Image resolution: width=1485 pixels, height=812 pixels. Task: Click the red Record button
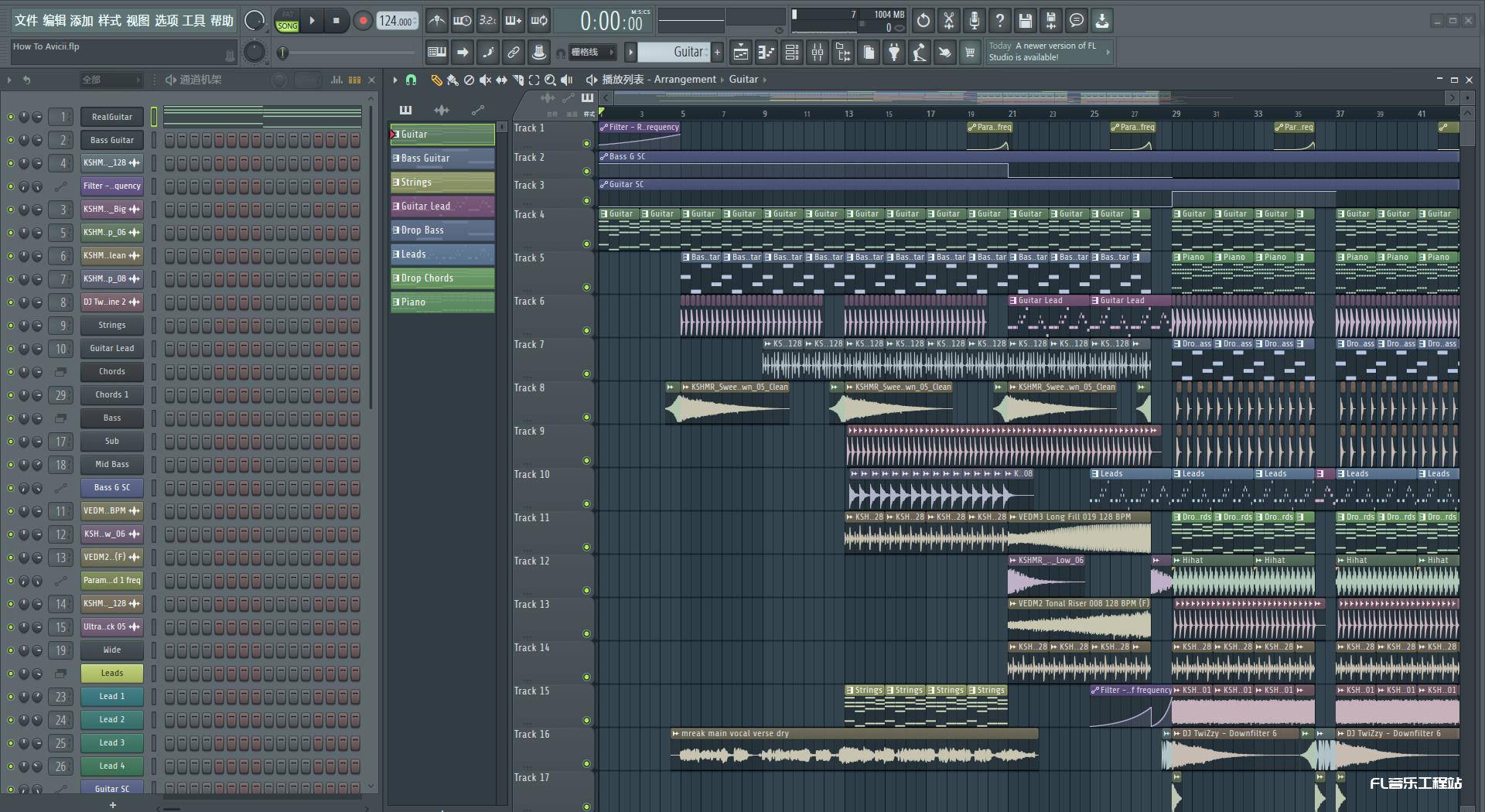pyautogui.click(x=362, y=21)
